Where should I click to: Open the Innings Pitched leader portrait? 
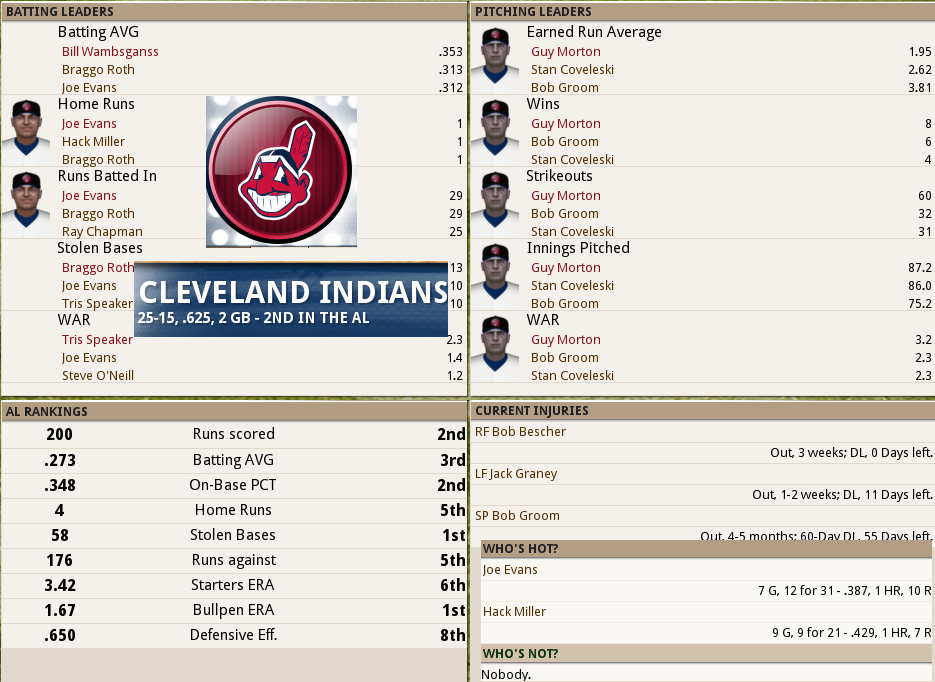(494, 275)
